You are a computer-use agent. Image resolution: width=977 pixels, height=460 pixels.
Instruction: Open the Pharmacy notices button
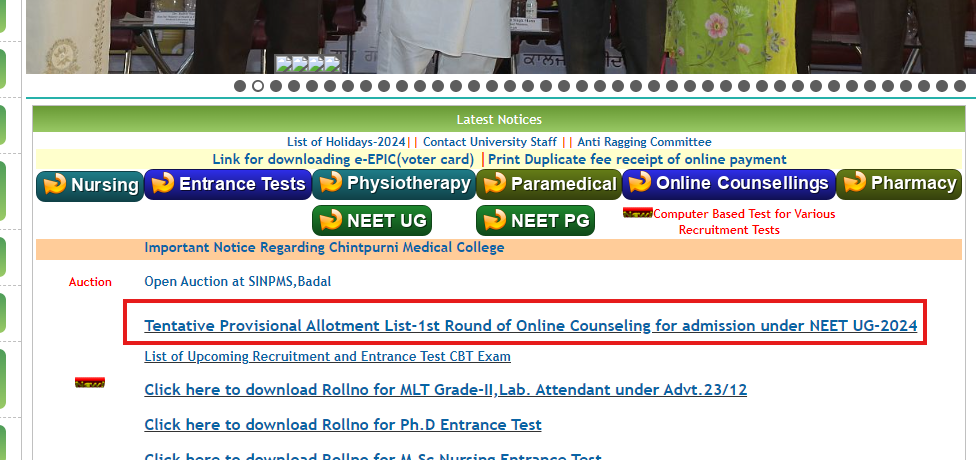click(899, 184)
